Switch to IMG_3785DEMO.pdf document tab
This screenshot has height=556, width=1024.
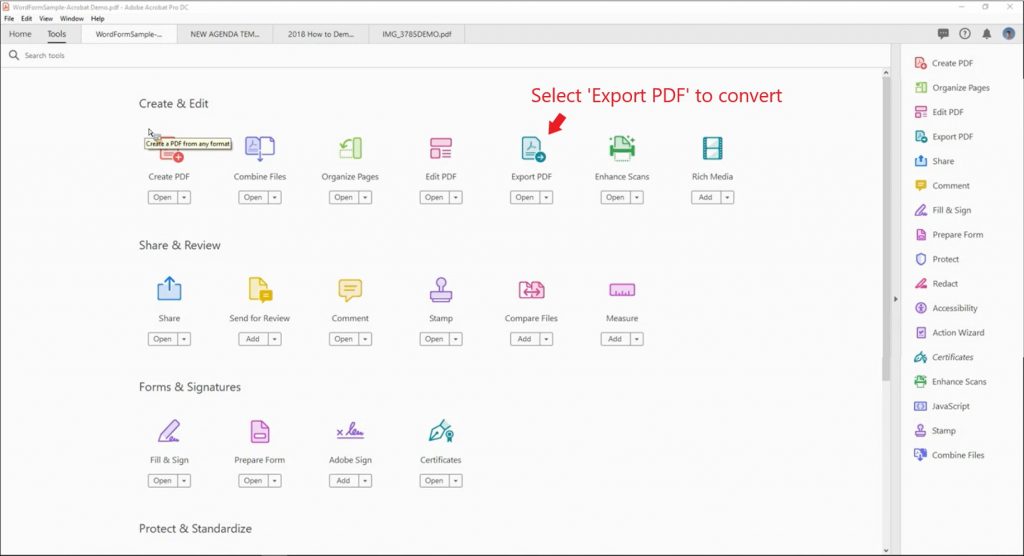tap(417, 34)
